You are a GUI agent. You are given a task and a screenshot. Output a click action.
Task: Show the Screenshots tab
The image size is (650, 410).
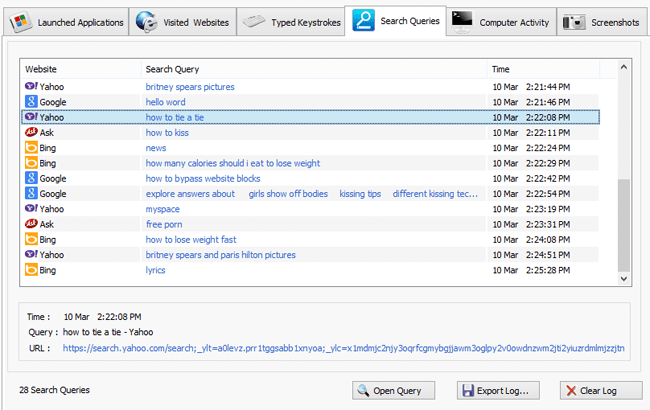pos(601,22)
